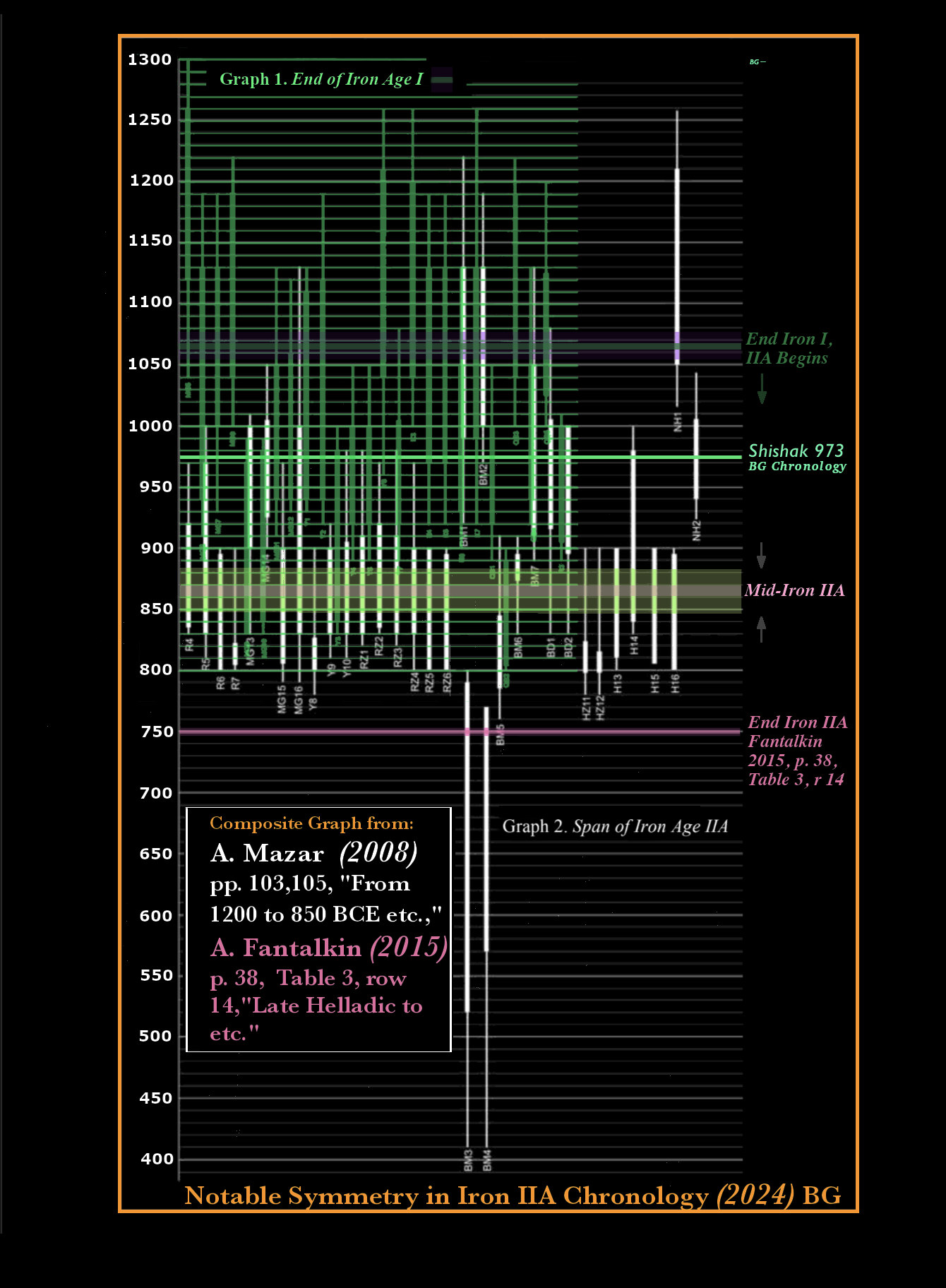
Task: Click the 'Graph 1. End of Iron Age I' title
Action: tap(321, 79)
